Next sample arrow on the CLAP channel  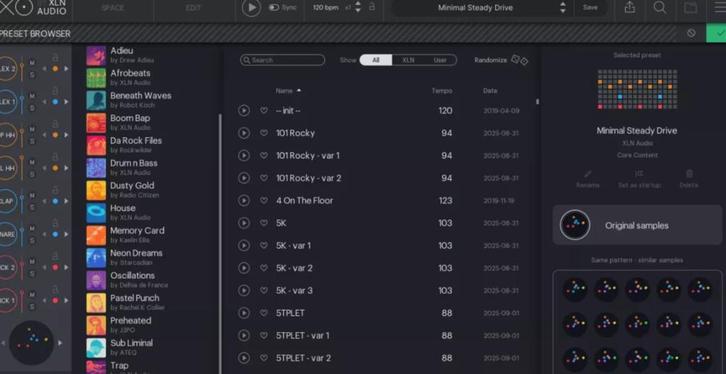click(66, 201)
